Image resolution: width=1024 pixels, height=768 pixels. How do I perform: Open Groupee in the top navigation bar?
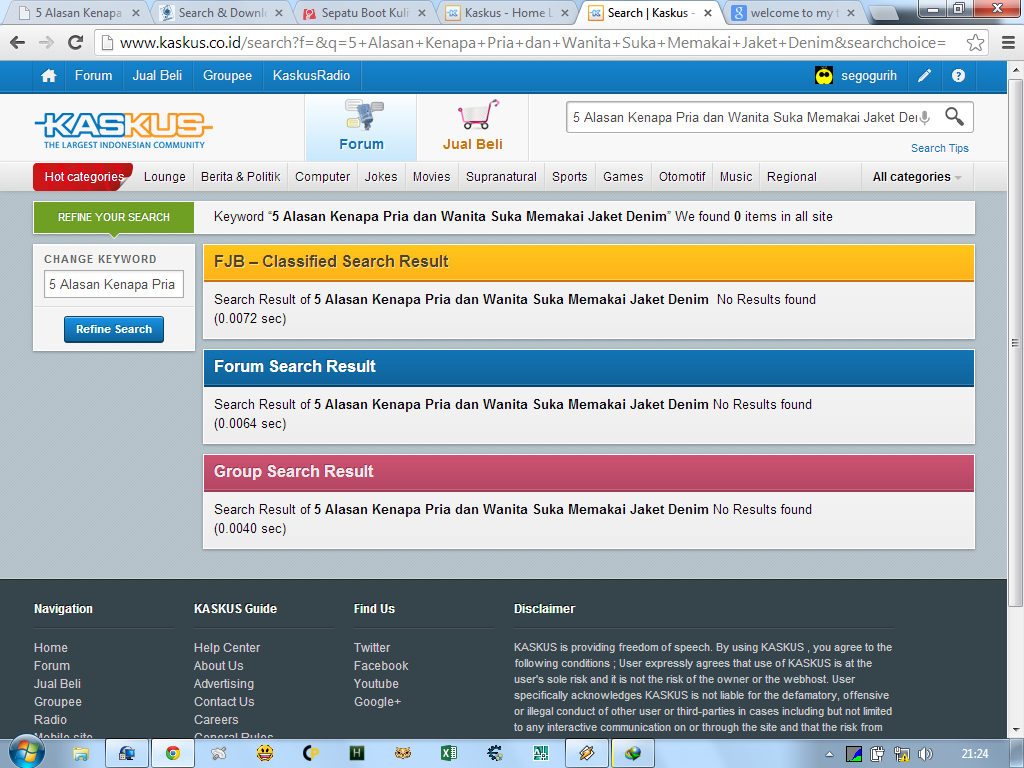click(x=227, y=76)
